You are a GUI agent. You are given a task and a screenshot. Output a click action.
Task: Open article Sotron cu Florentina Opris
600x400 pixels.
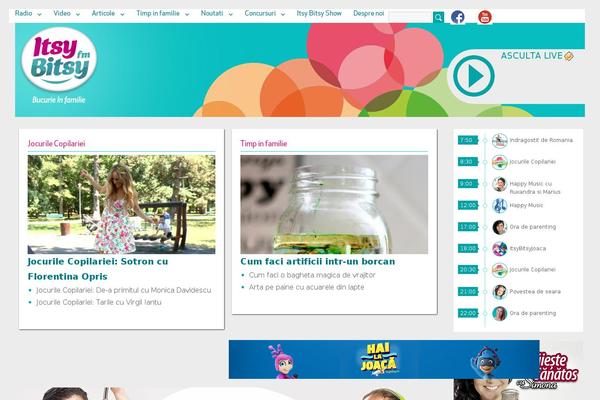tap(98, 269)
